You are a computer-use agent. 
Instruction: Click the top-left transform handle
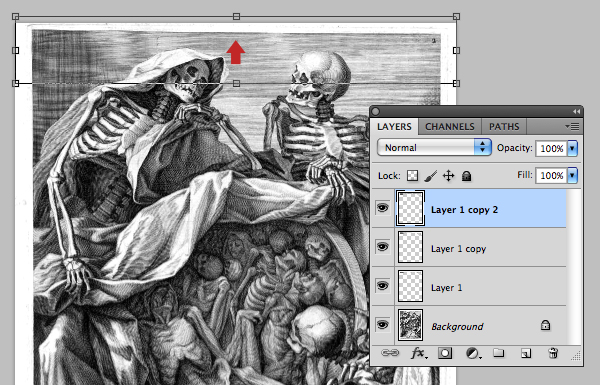15,16
